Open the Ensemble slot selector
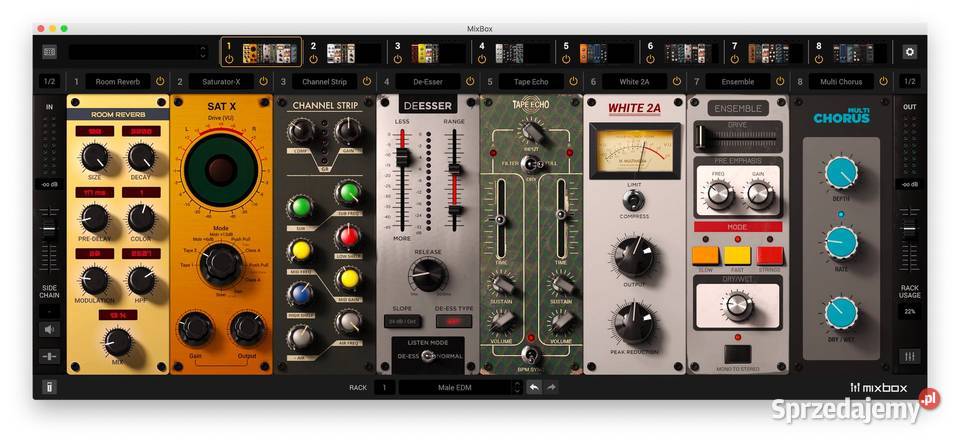This screenshot has height=443, width=960. [737, 81]
